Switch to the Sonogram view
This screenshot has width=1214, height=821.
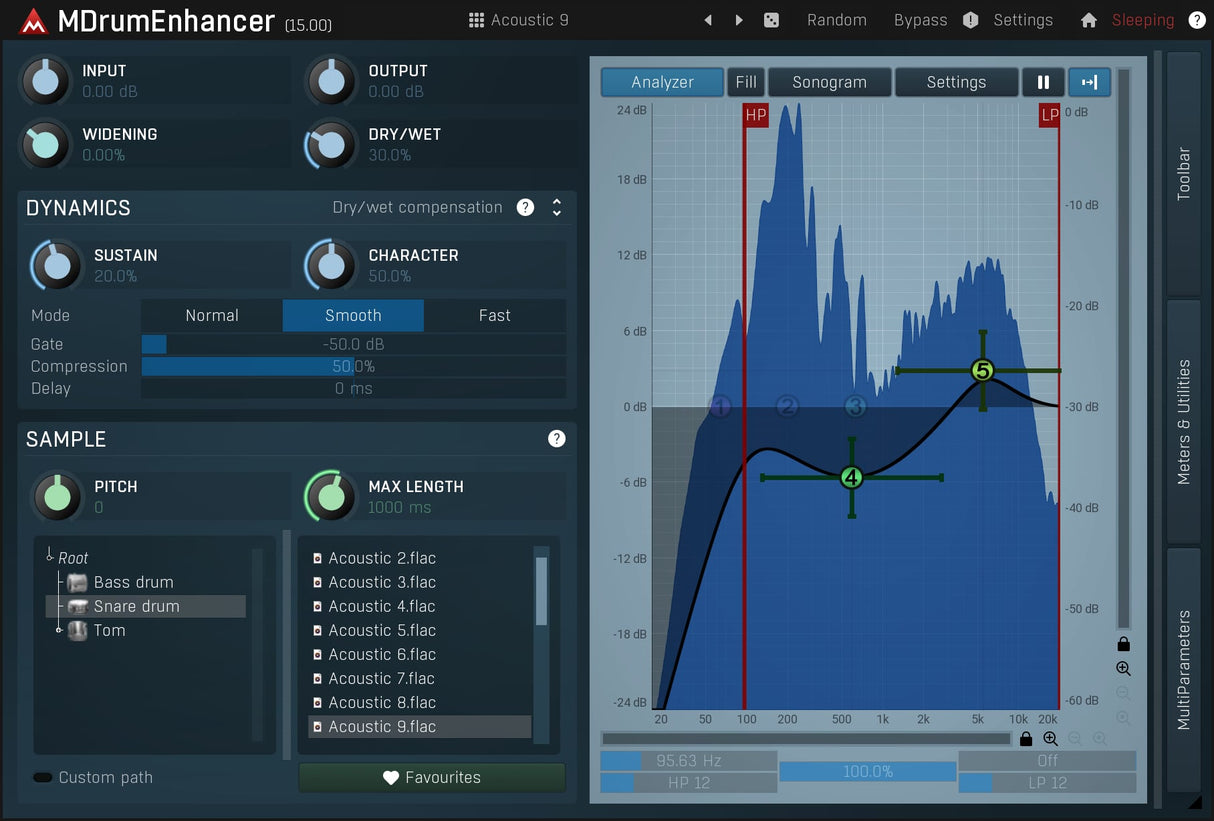(x=829, y=82)
